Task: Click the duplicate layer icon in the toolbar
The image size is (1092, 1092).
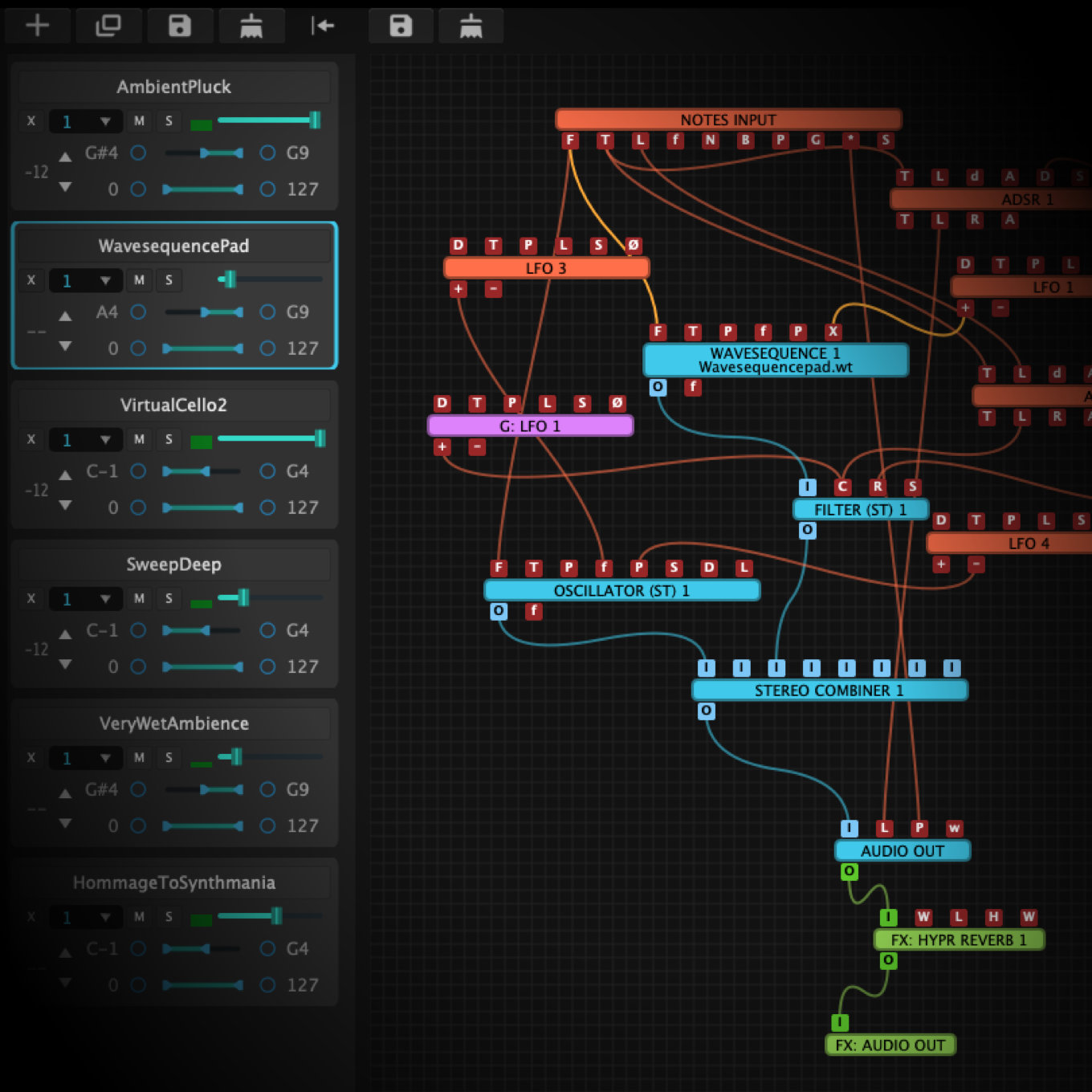Action: [108, 26]
